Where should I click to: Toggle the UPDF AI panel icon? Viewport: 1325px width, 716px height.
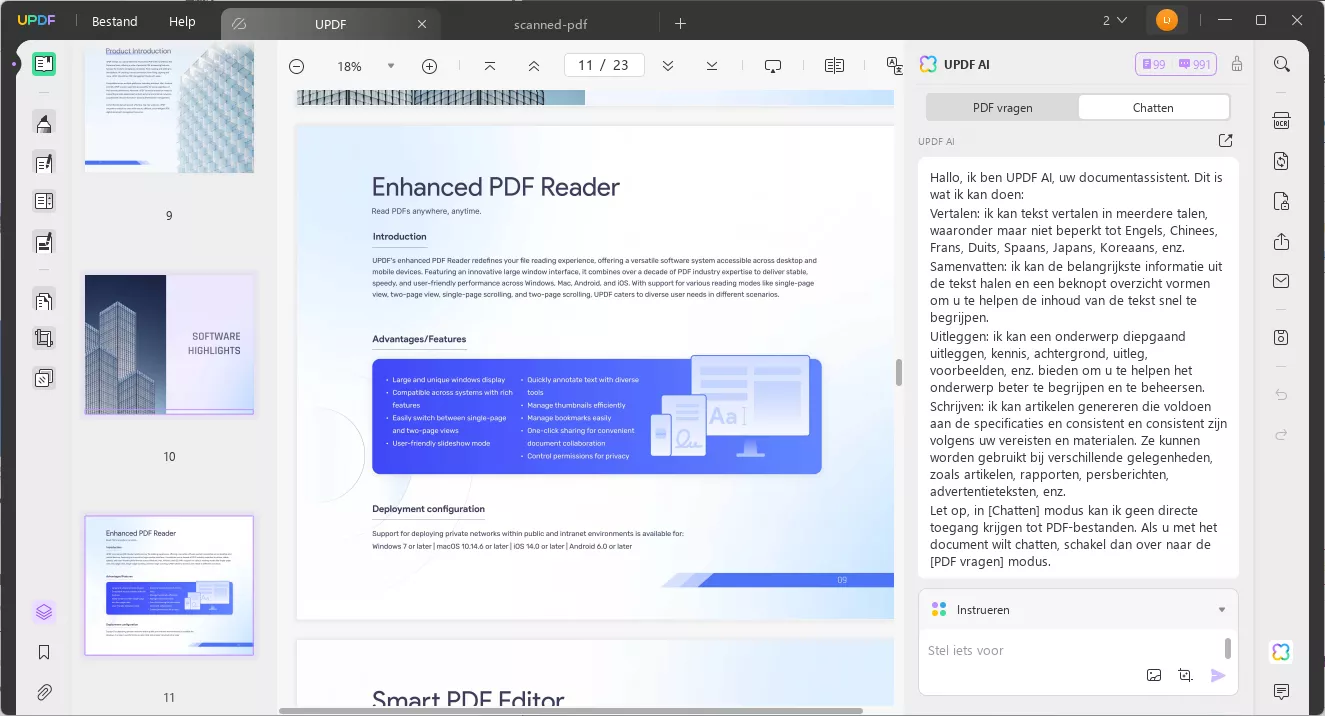[1281, 652]
